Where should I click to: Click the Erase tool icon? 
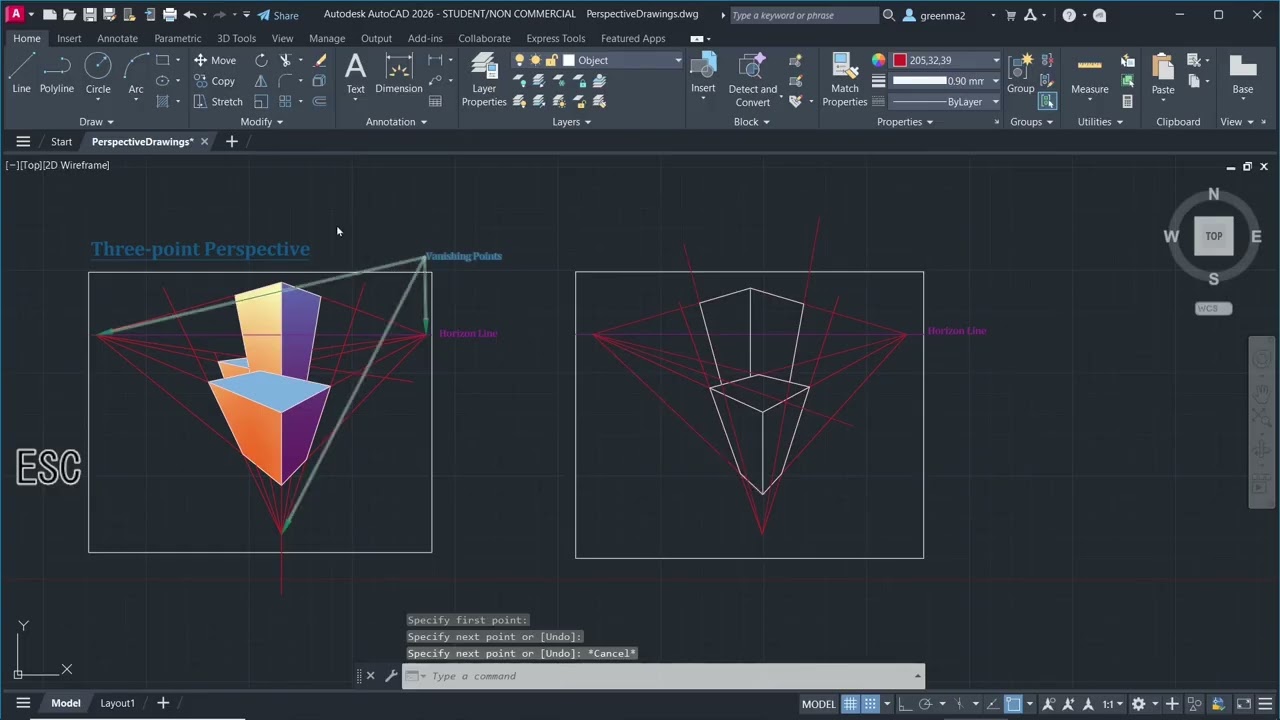320,60
